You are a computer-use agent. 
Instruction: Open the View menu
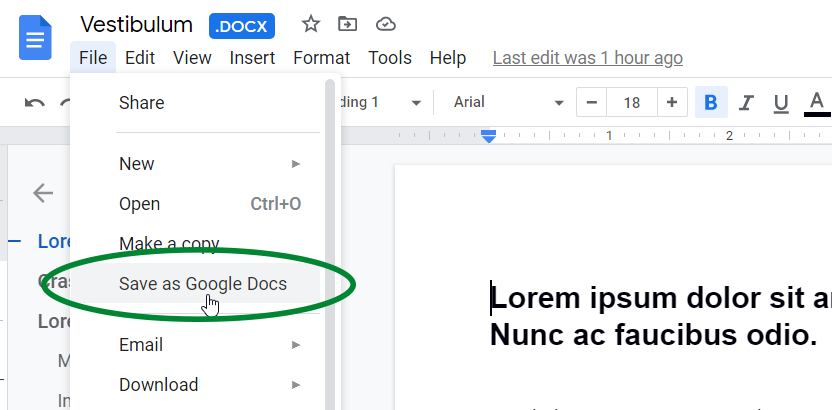tap(192, 57)
